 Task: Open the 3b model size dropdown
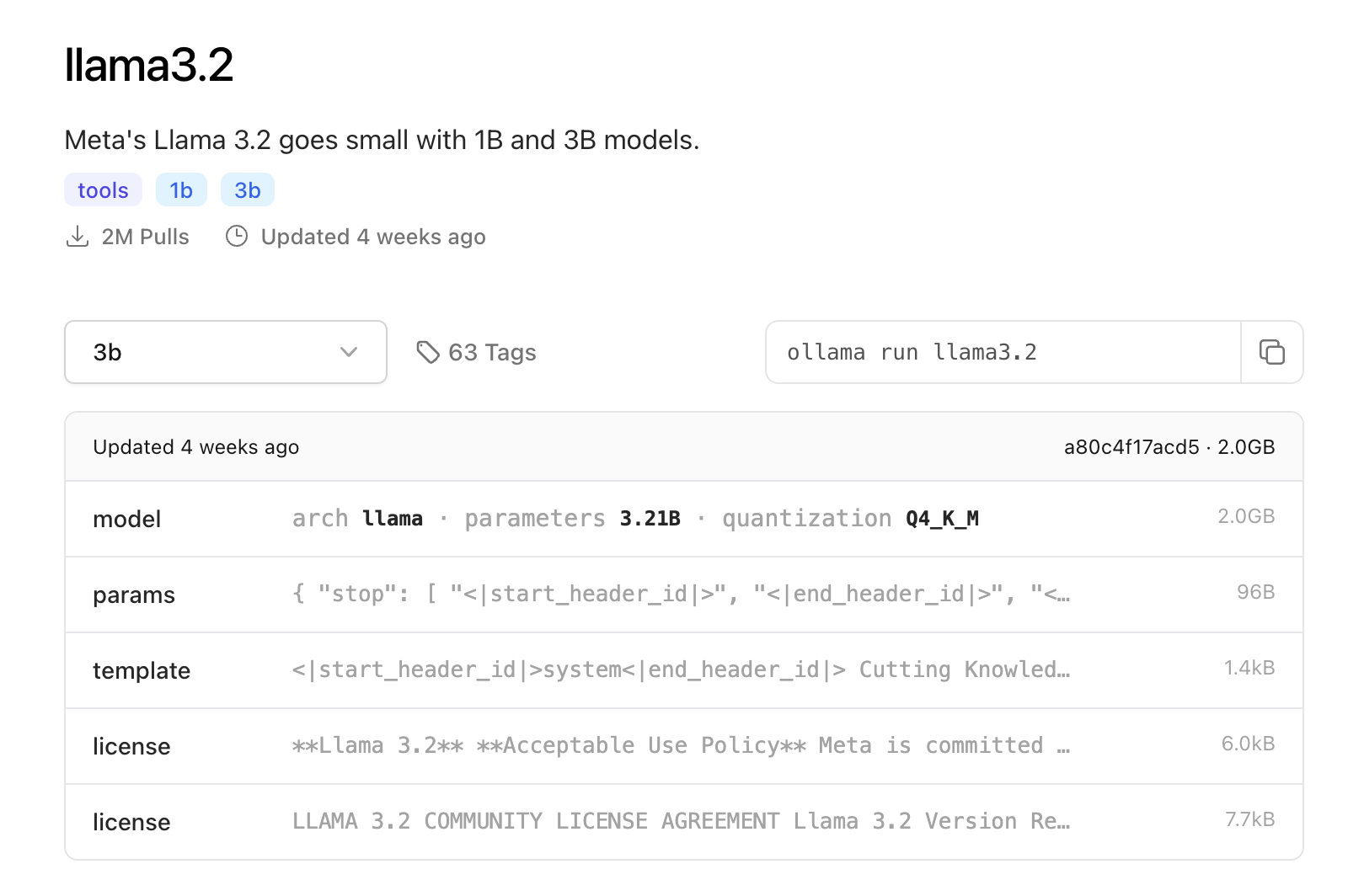pos(225,352)
